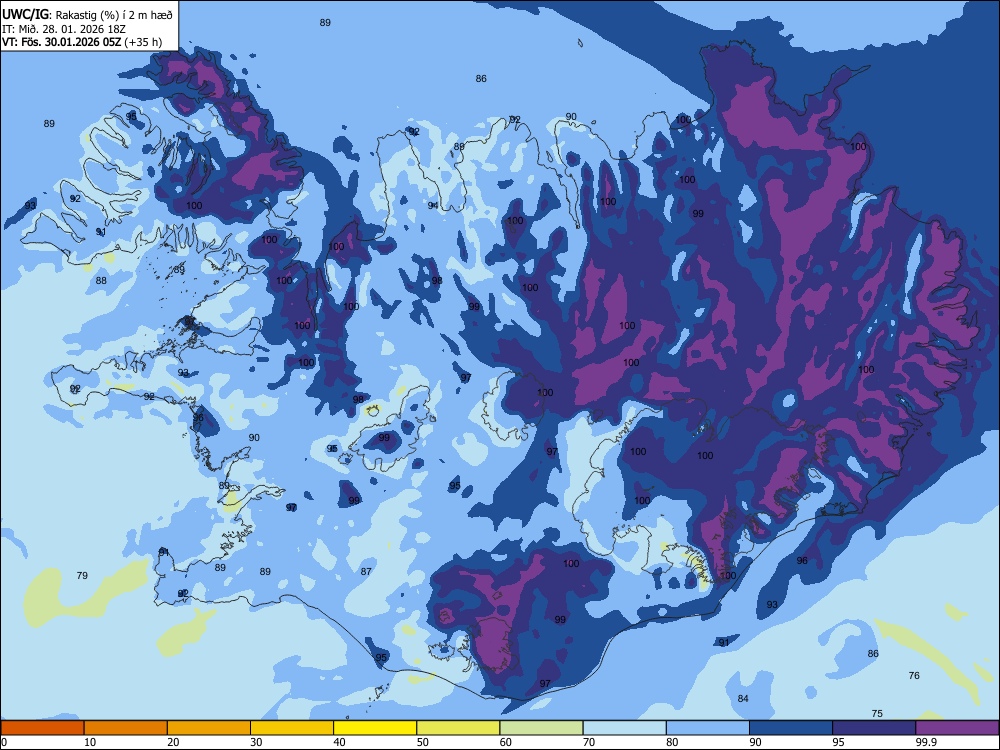Click the dark orange 0–10 legend swatch
The image size is (1000, 750).
[x=42, y=728]
